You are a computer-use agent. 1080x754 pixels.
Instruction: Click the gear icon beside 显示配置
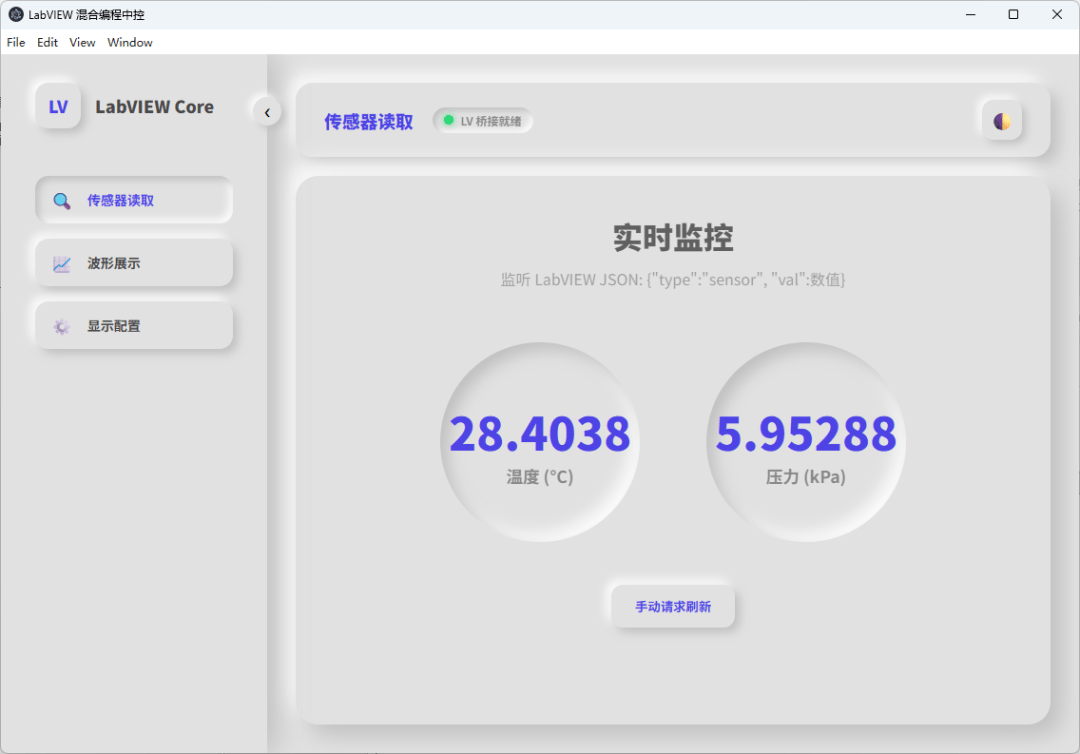pos(62,326)
